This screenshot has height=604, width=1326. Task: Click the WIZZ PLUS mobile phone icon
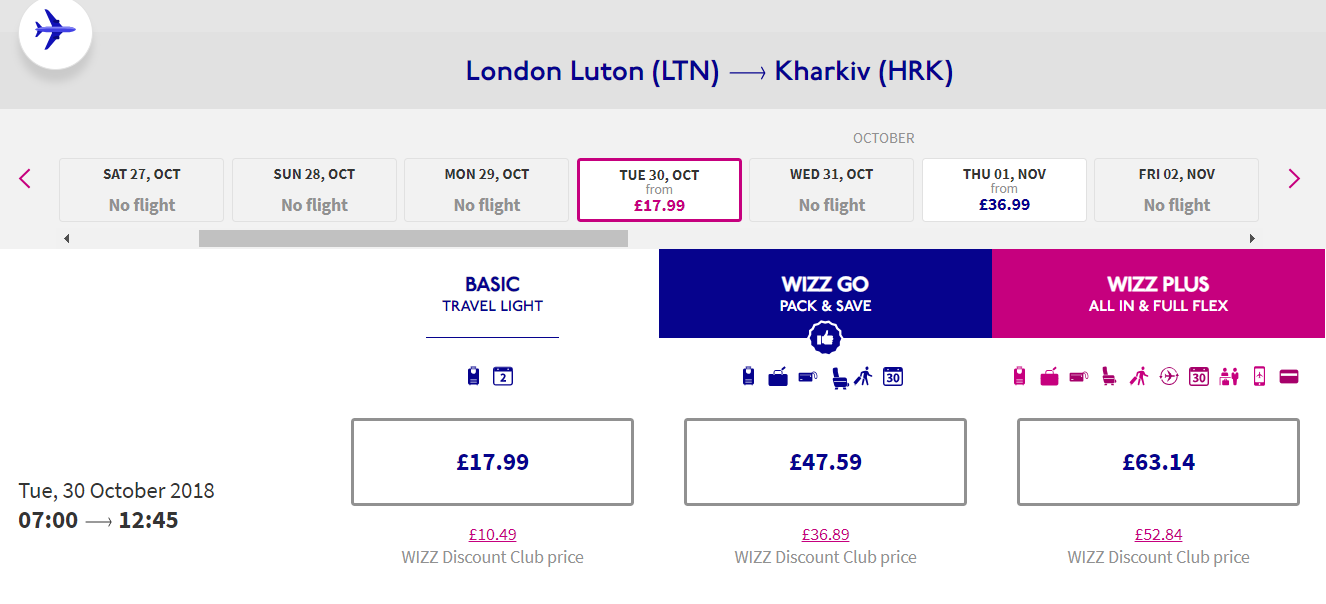(x=1259, y=377)
